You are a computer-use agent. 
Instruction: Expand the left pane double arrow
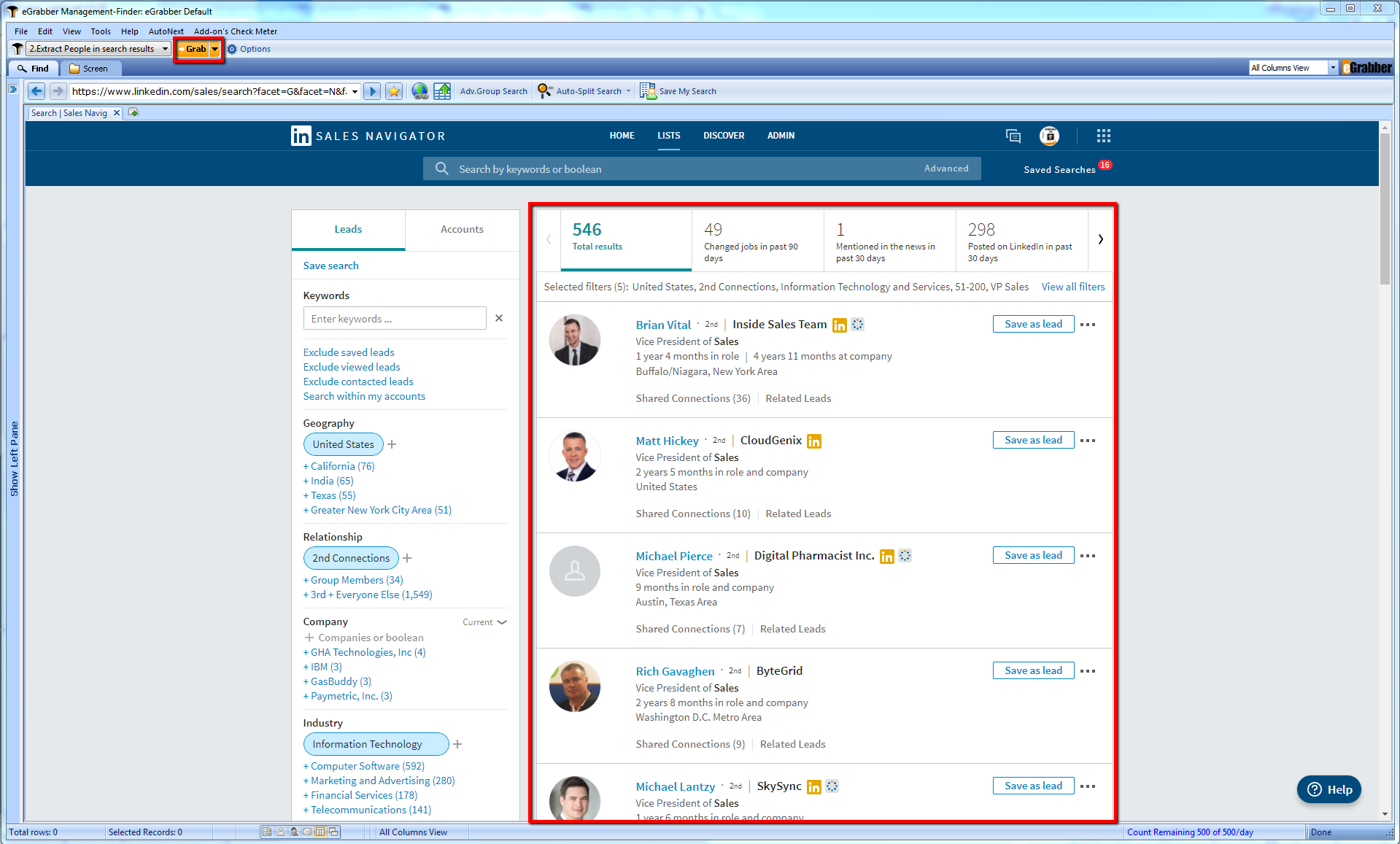(x=13, y=89)
